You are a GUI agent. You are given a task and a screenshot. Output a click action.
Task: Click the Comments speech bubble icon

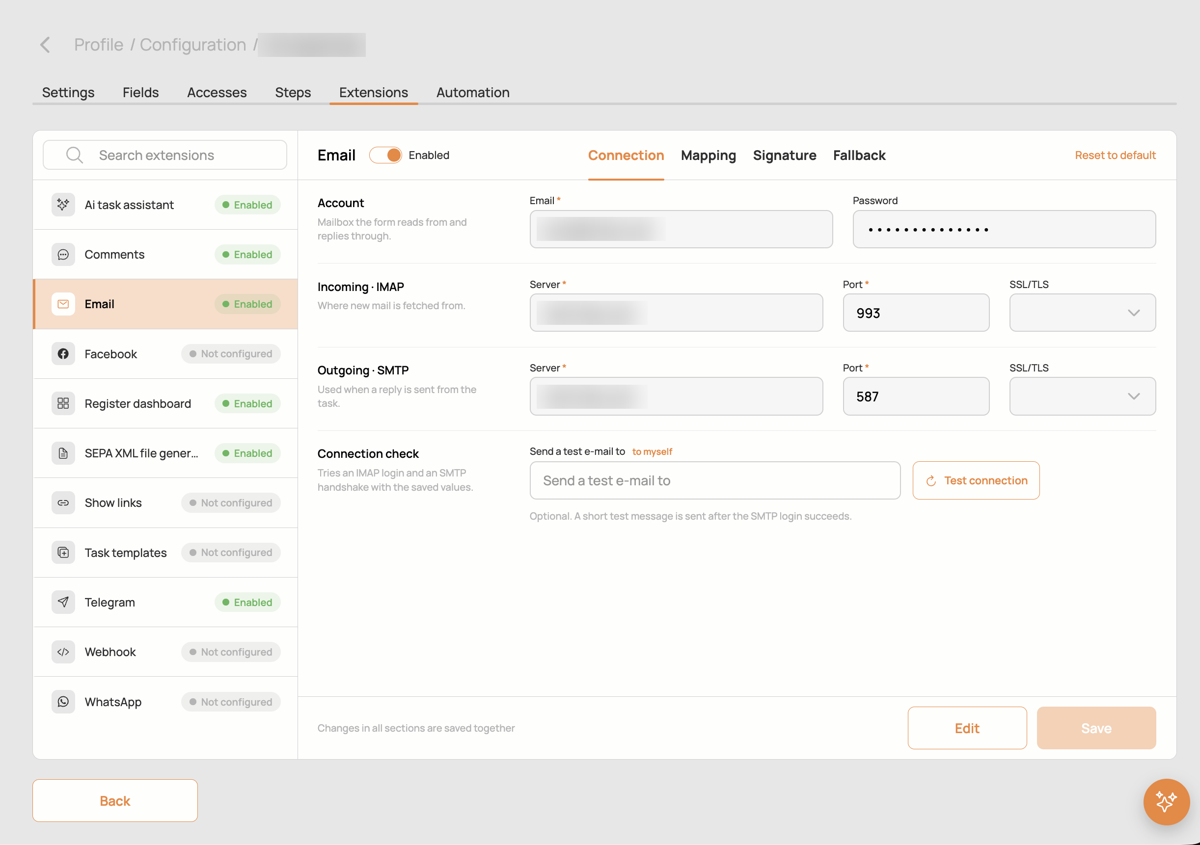tap(63, 255)
